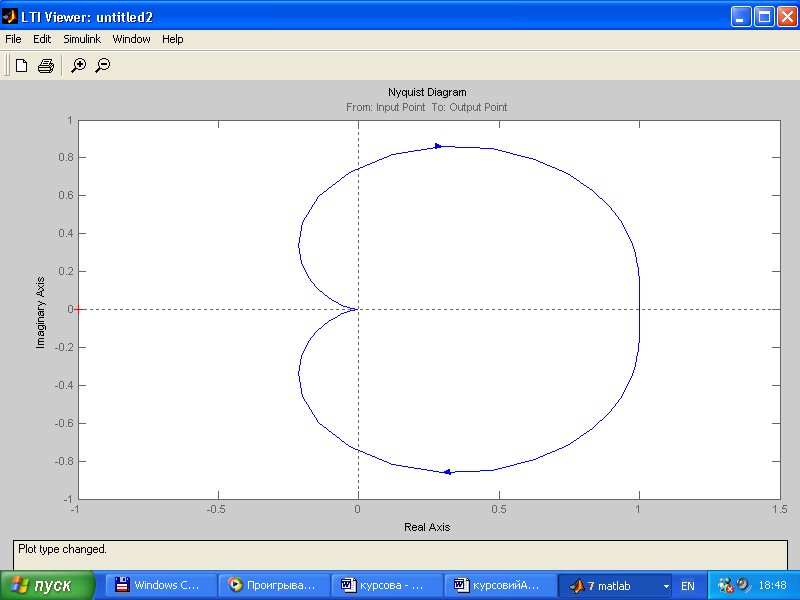Click the volume tray icon
The height and width of the screenshot is (600, 800).
click(744, 584)
